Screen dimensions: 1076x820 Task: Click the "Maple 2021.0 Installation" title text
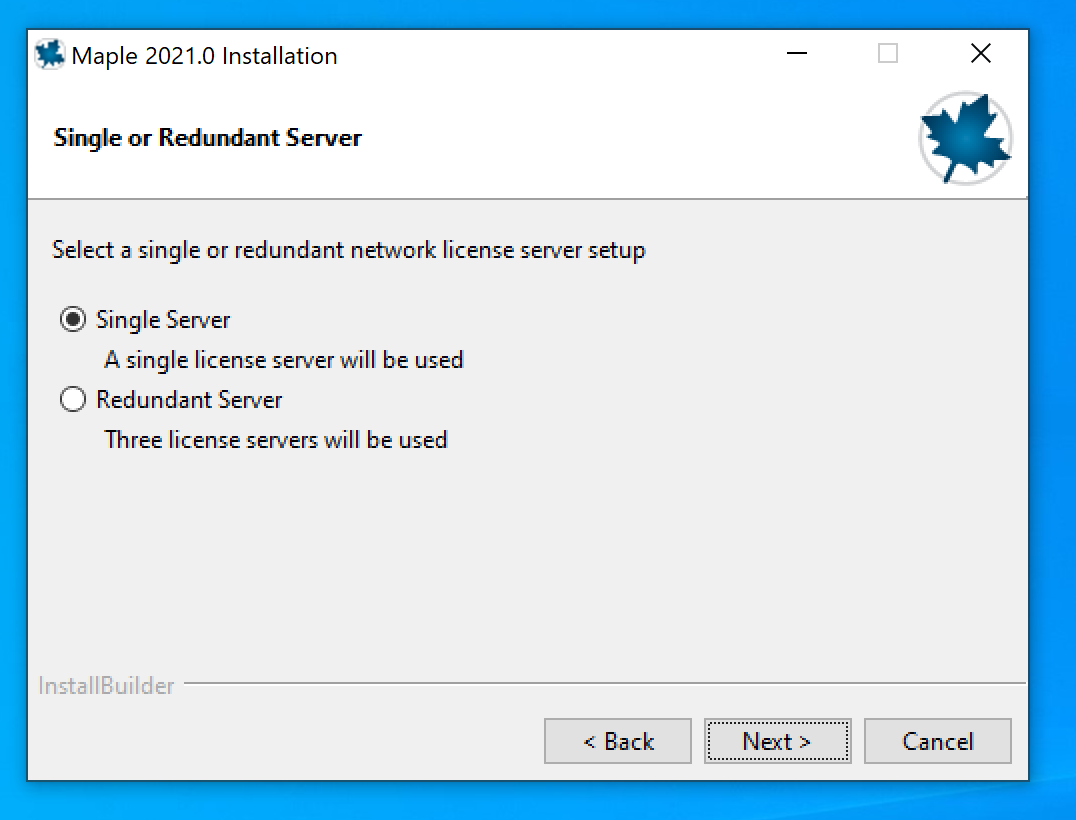click(205, 56)
